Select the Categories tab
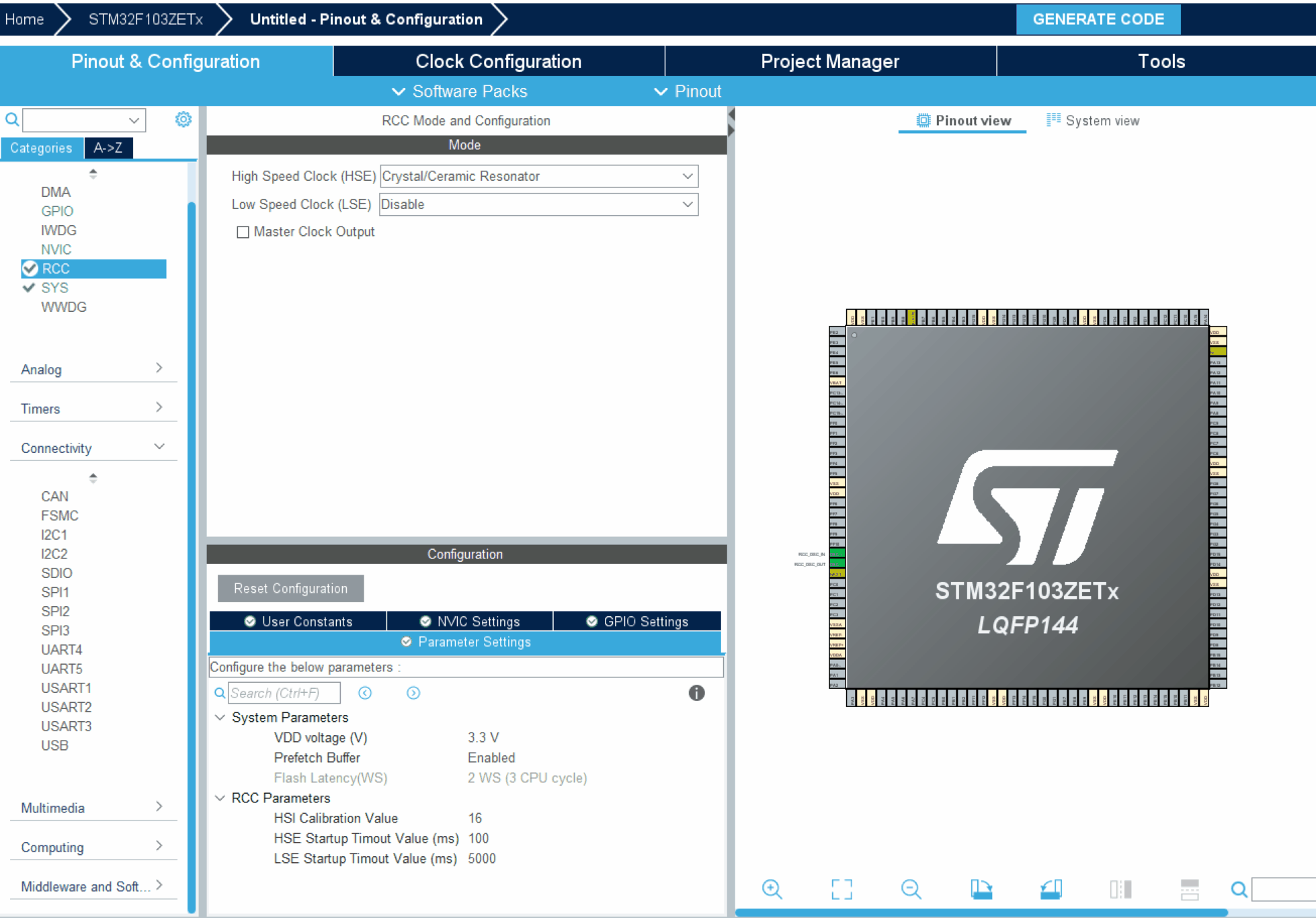The width and height of the screenshot is (1316, 918). click(x=42, y=148)
